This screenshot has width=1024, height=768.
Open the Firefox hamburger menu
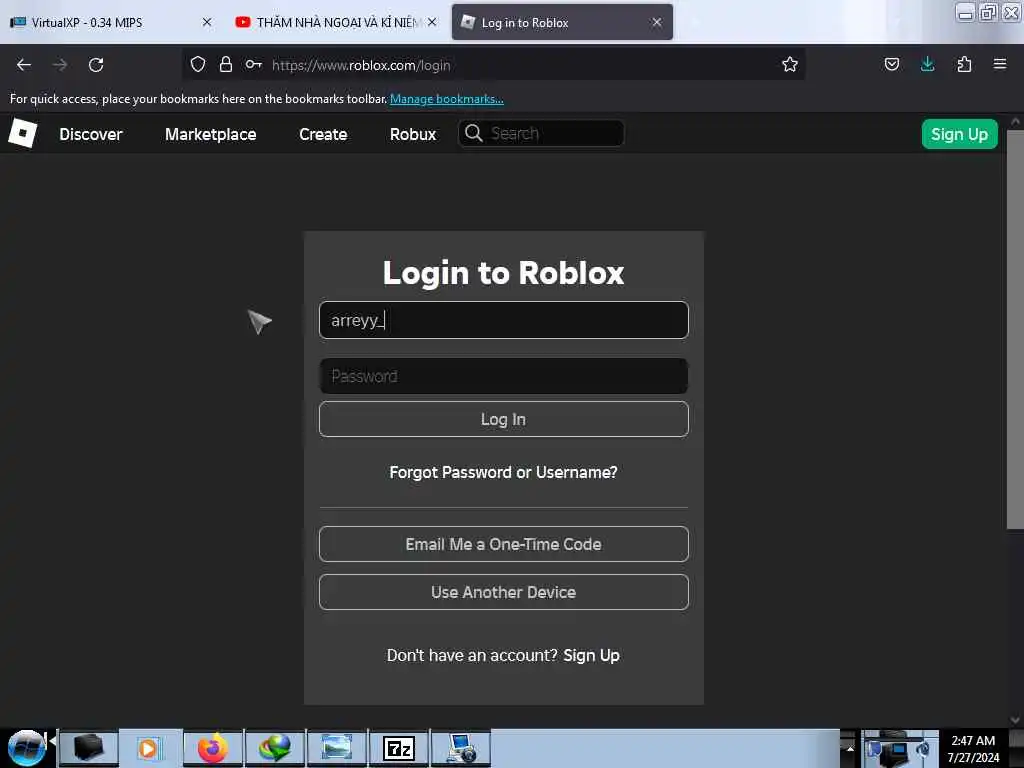(x=1000, y=64)
